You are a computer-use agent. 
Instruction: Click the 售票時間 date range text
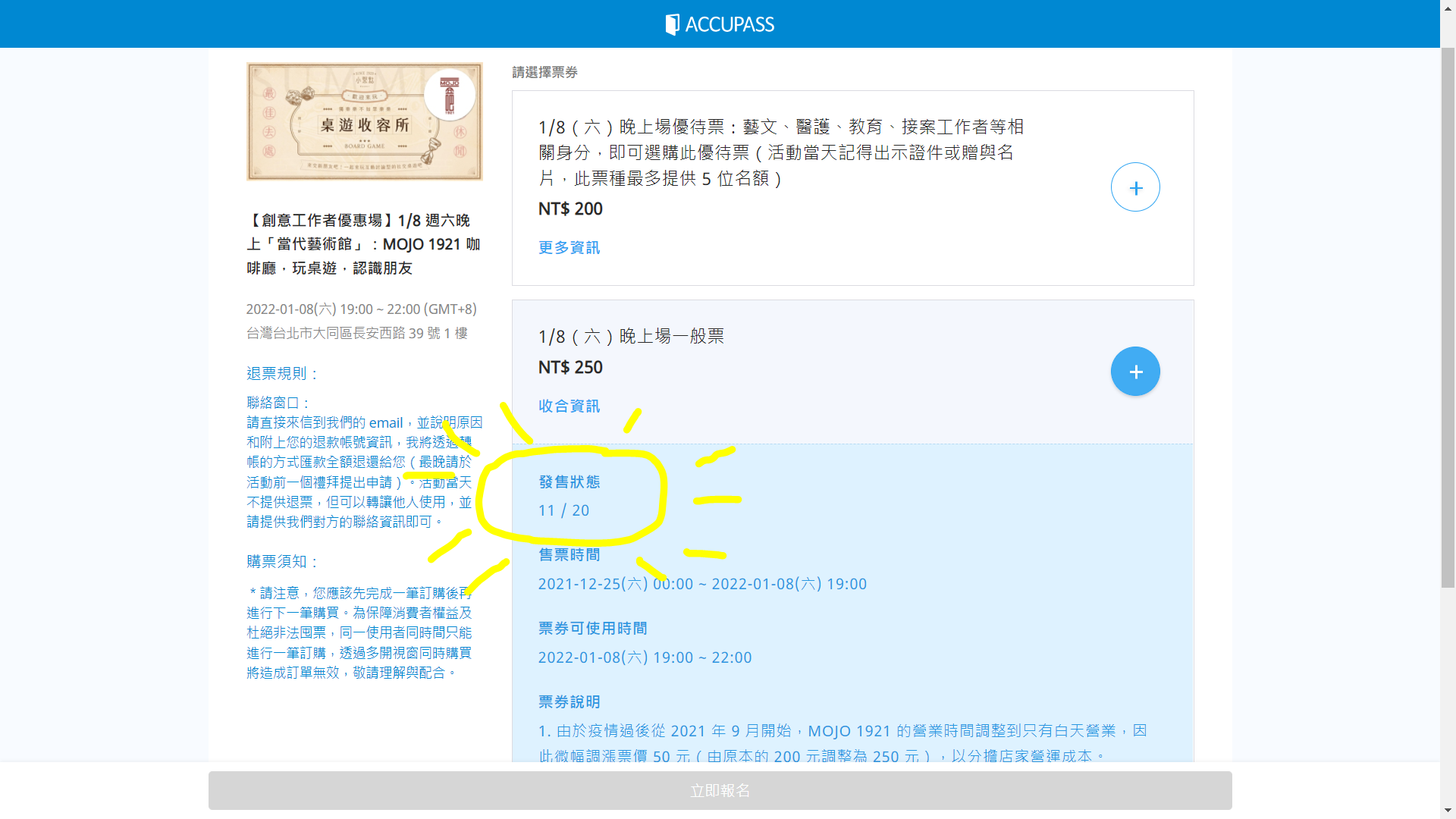[701, 585]
